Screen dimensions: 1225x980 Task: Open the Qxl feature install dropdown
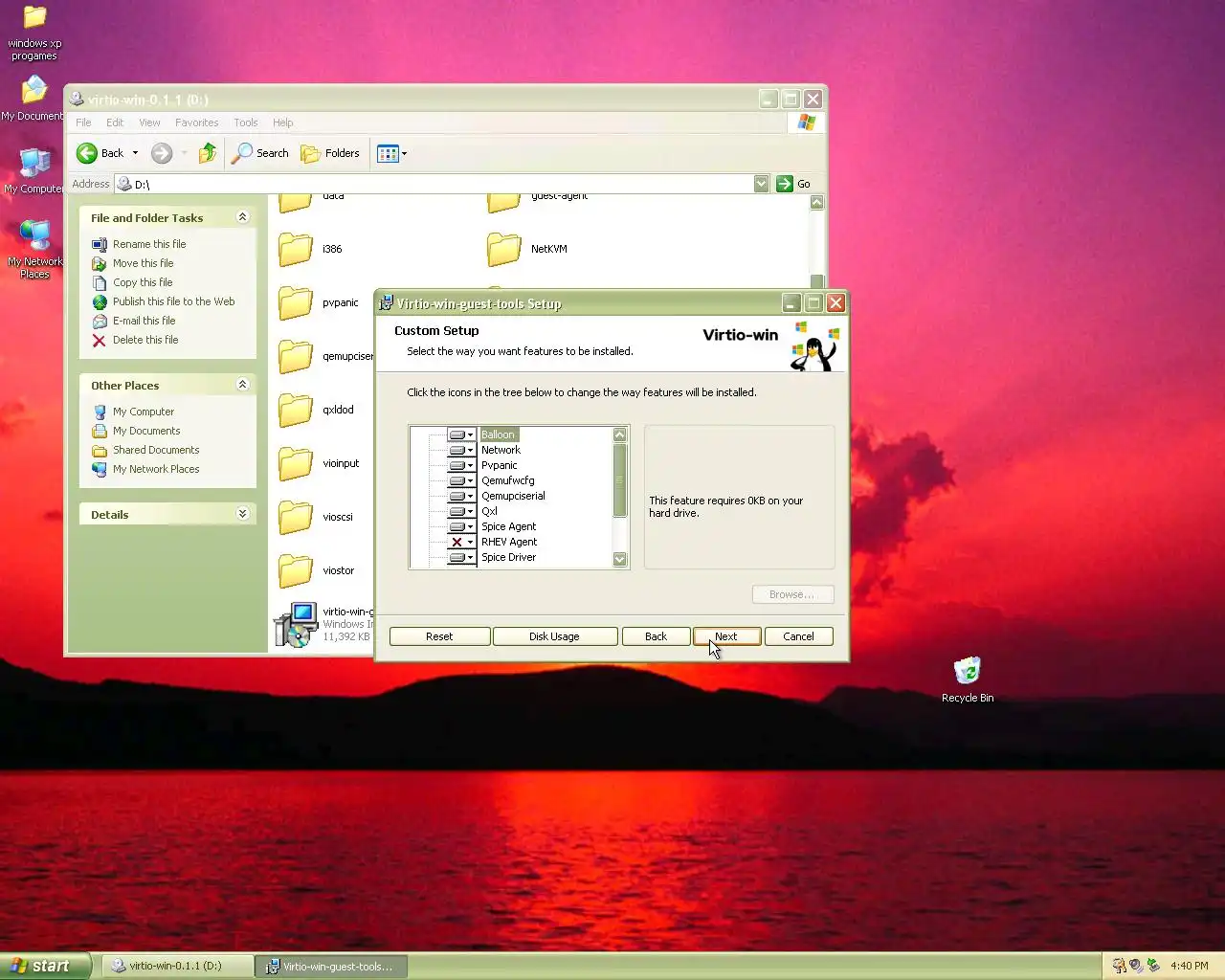coord(461,511)
